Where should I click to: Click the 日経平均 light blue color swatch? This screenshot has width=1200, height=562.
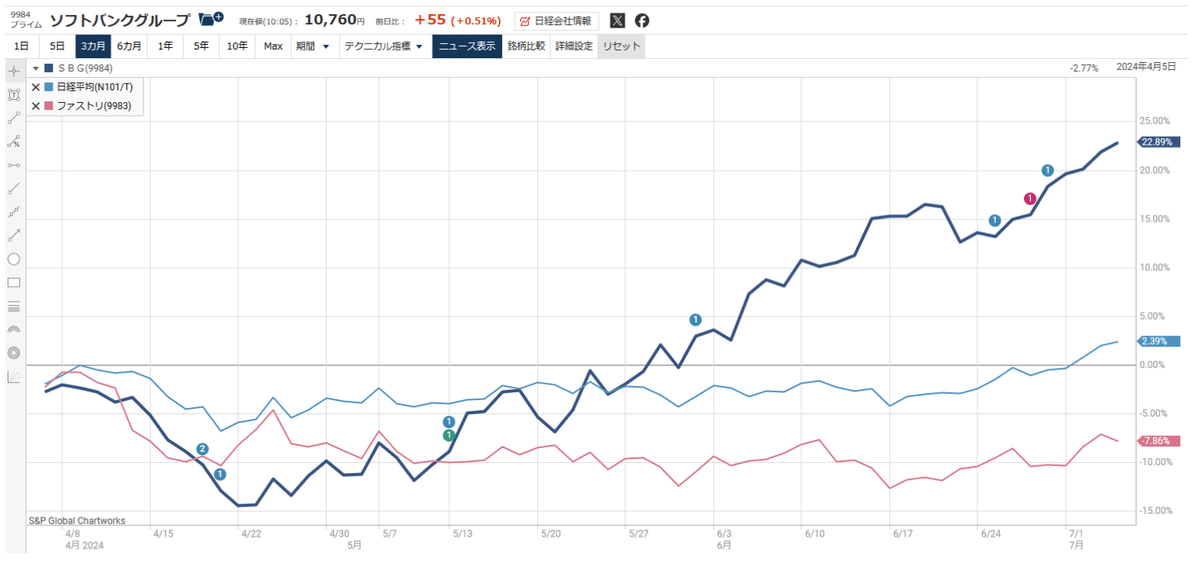point(49,87)
